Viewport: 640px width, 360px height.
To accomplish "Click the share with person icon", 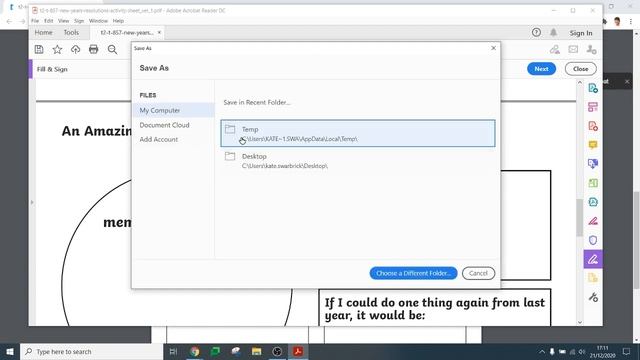I will (591, 49).
